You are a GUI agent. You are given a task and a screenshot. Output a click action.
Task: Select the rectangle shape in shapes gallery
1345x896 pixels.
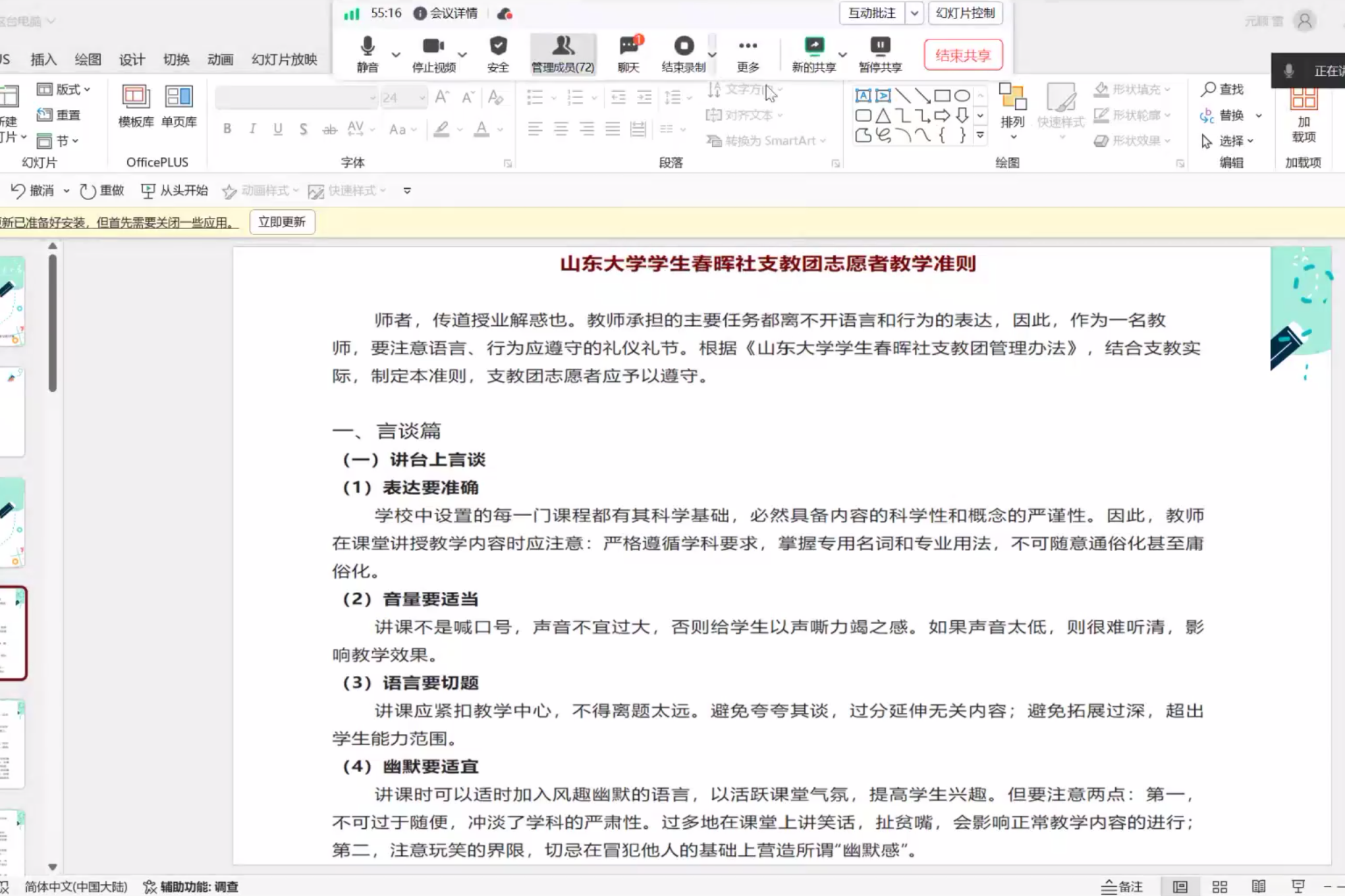[x=942, y=95]
